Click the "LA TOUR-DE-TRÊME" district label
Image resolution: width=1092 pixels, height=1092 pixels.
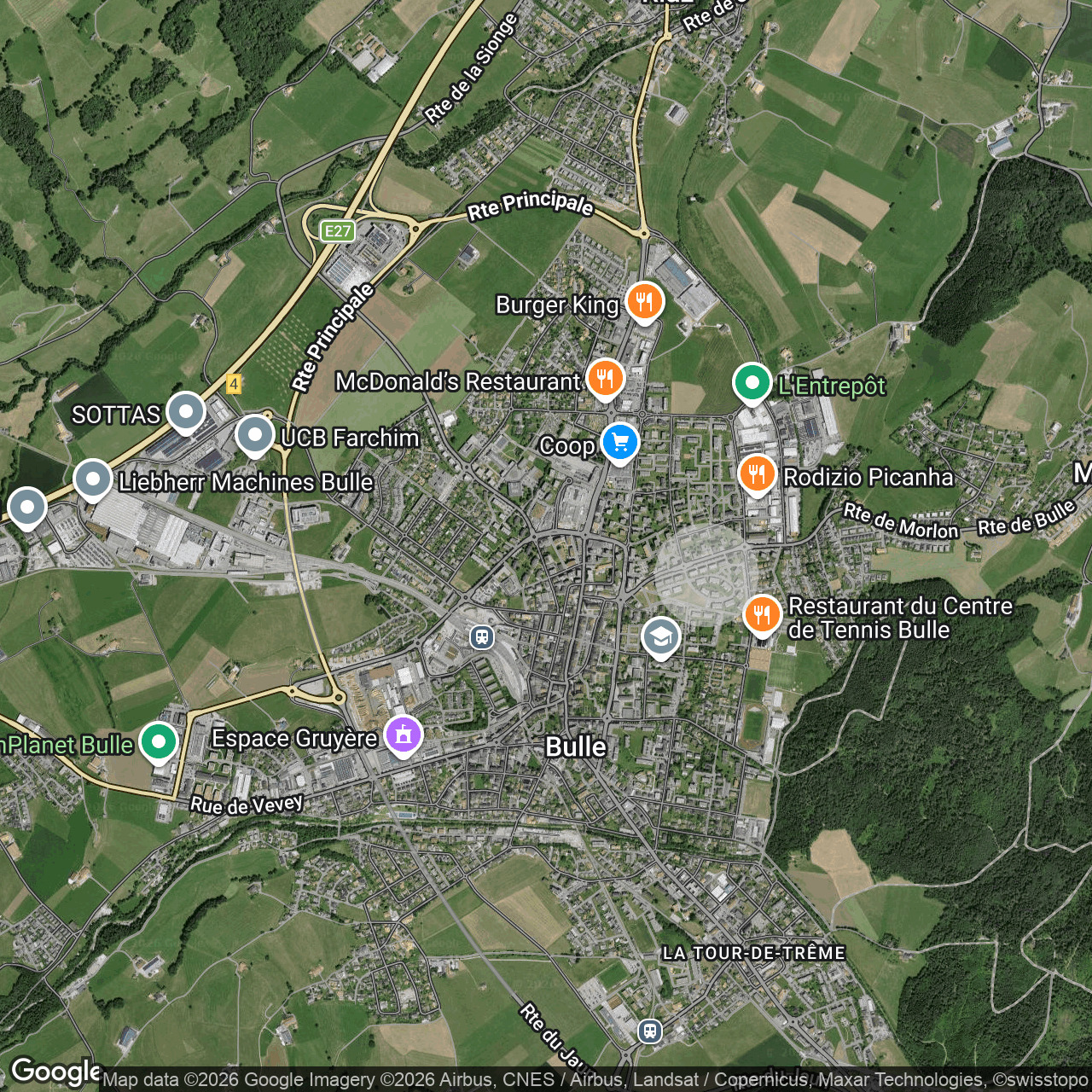click(x=754, y=953)
